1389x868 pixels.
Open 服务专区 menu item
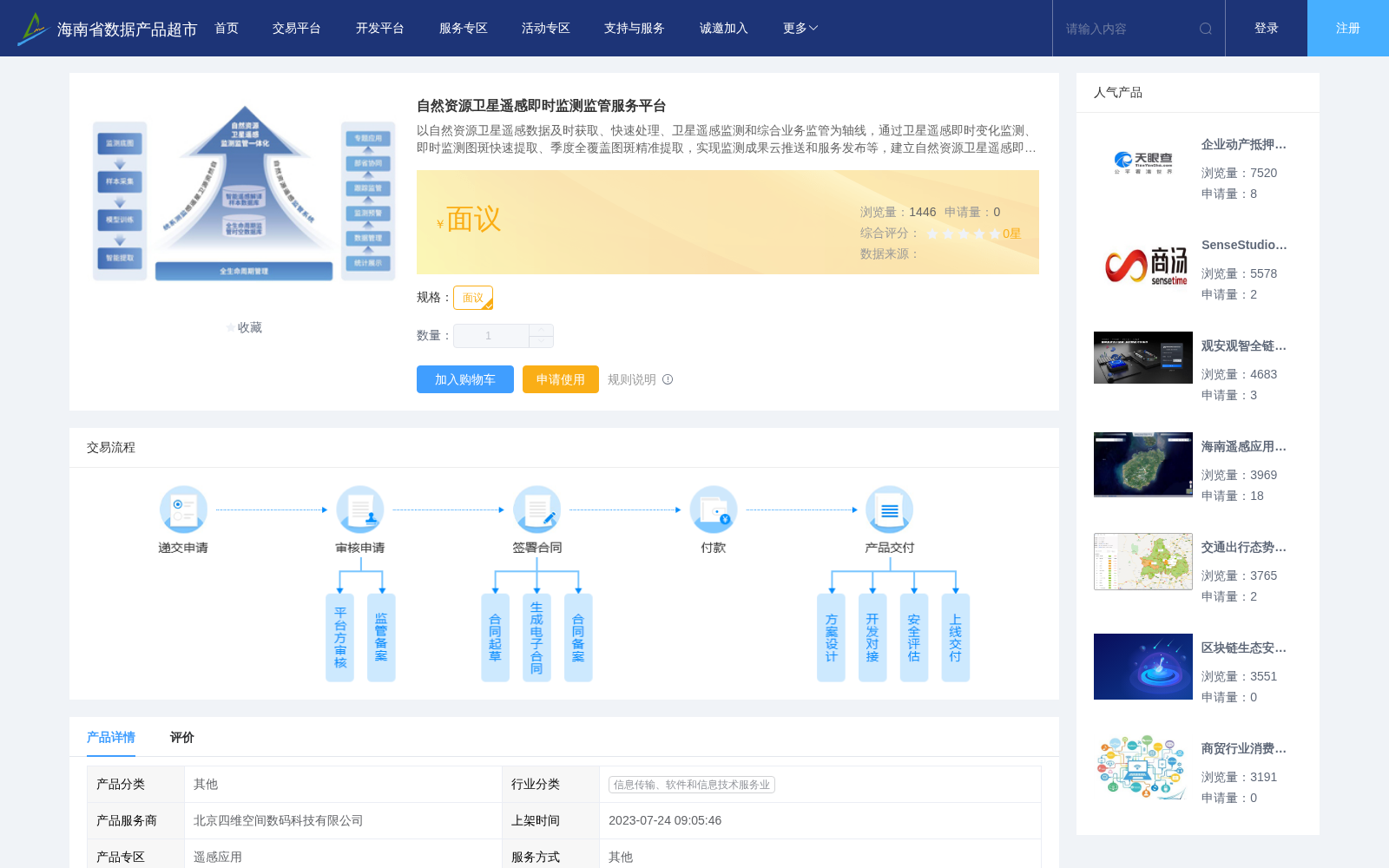point(464,29)
